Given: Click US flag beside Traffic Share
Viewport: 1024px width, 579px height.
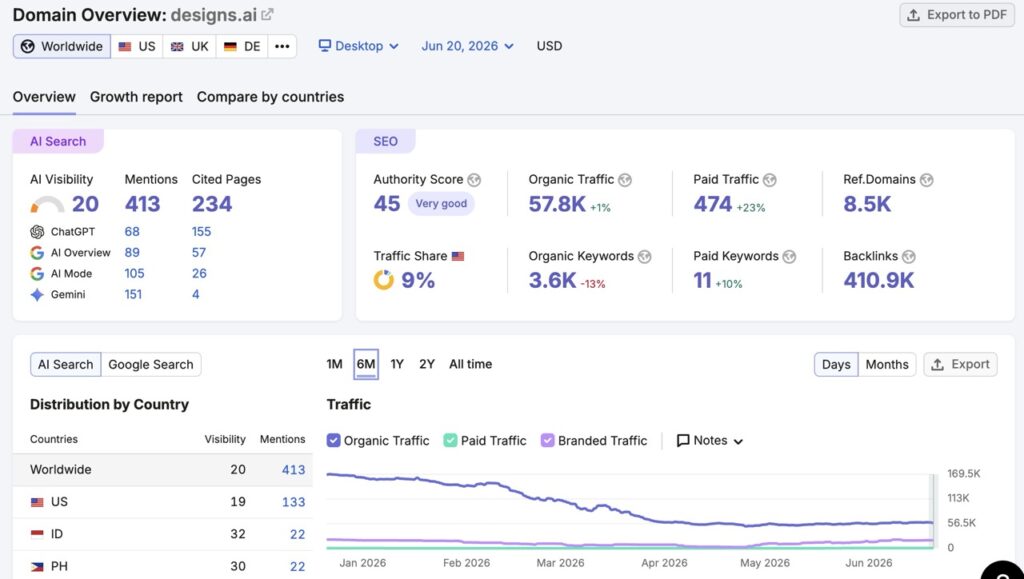Looking at the screenshot, I should [x=458, y=257].
